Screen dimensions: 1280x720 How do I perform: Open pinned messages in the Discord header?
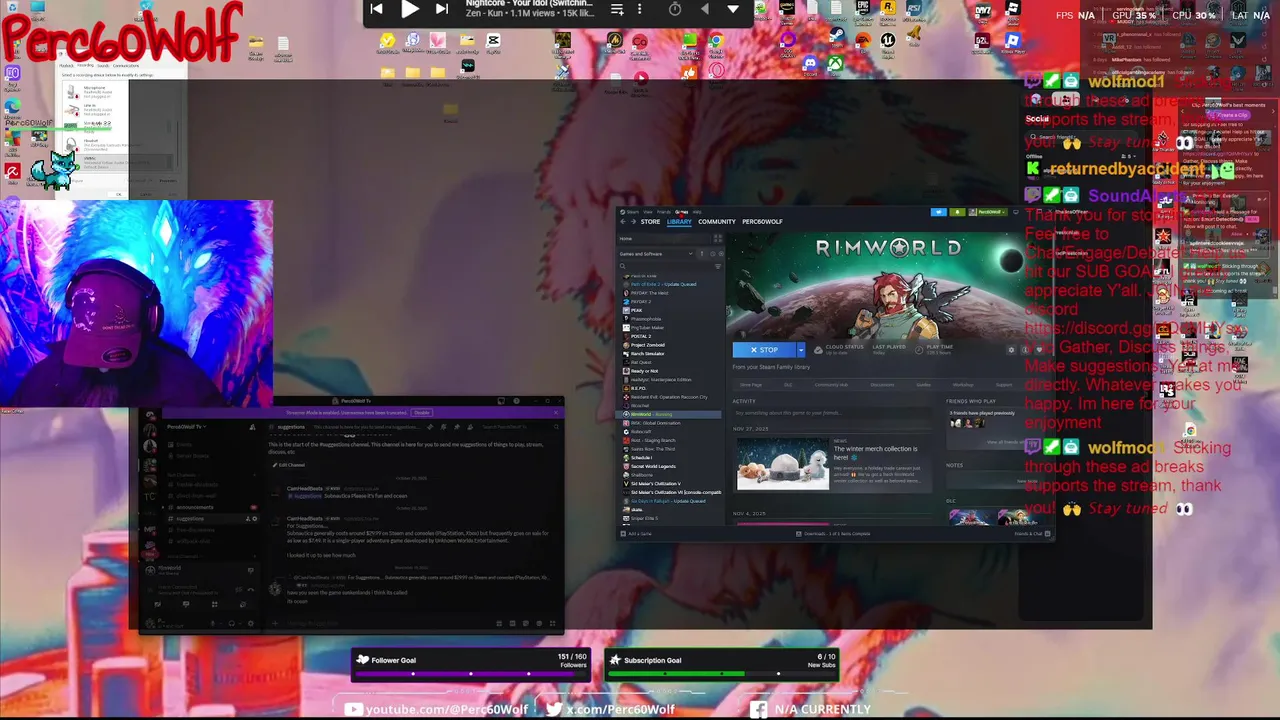(x=457, y=427)
